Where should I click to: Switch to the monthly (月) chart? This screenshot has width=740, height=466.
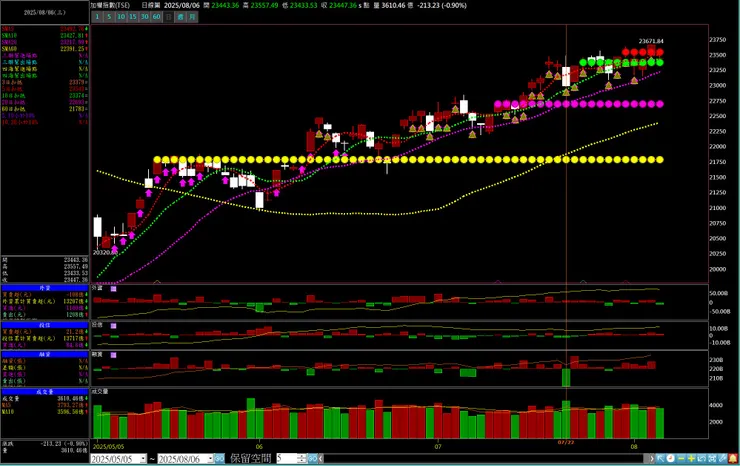pos(192,17)
